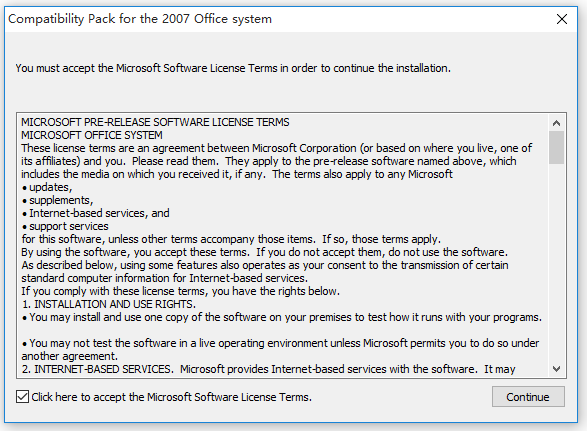Click the empty scrollbar track below the thumb
Viewport: 587px width, 431px height.
556,263
